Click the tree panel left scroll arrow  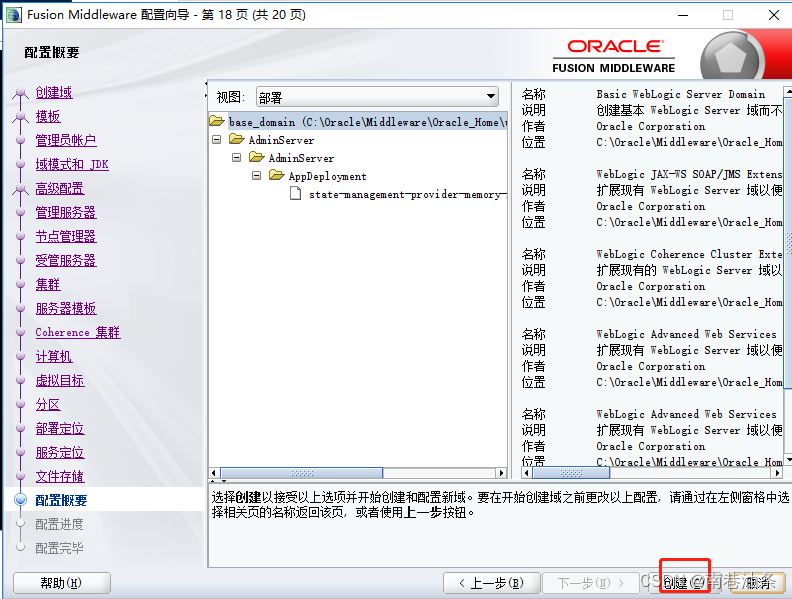(x=214, y=473)
